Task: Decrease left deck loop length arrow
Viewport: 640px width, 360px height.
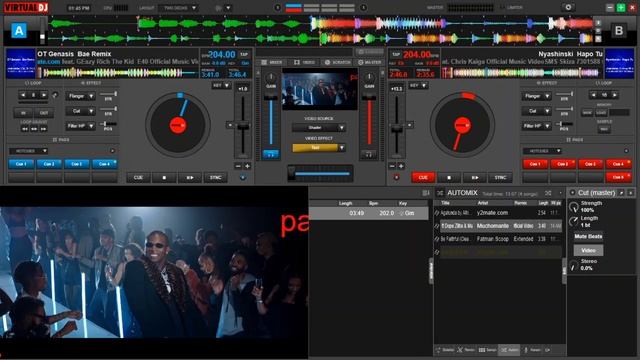Action: (23, 95)
